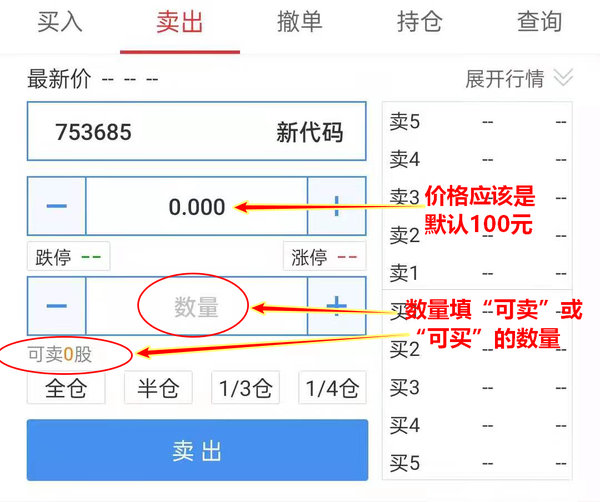Select the 卖4 order book row
The height and width of the screenshot is (502, 600).
click(477, 159)
